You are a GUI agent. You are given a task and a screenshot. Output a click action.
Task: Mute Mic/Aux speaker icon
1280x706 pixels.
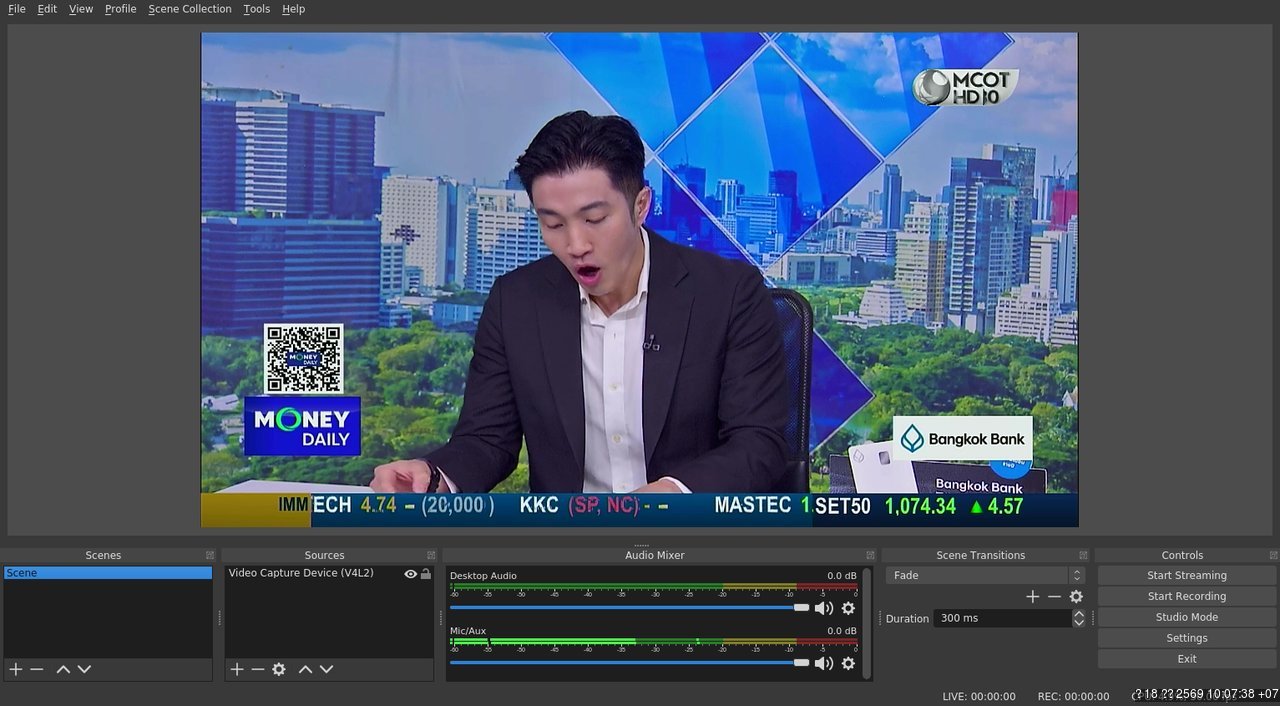click(x=824, y=663)
